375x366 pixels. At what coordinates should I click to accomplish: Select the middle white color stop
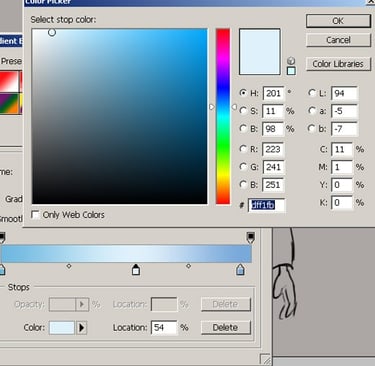136,270
